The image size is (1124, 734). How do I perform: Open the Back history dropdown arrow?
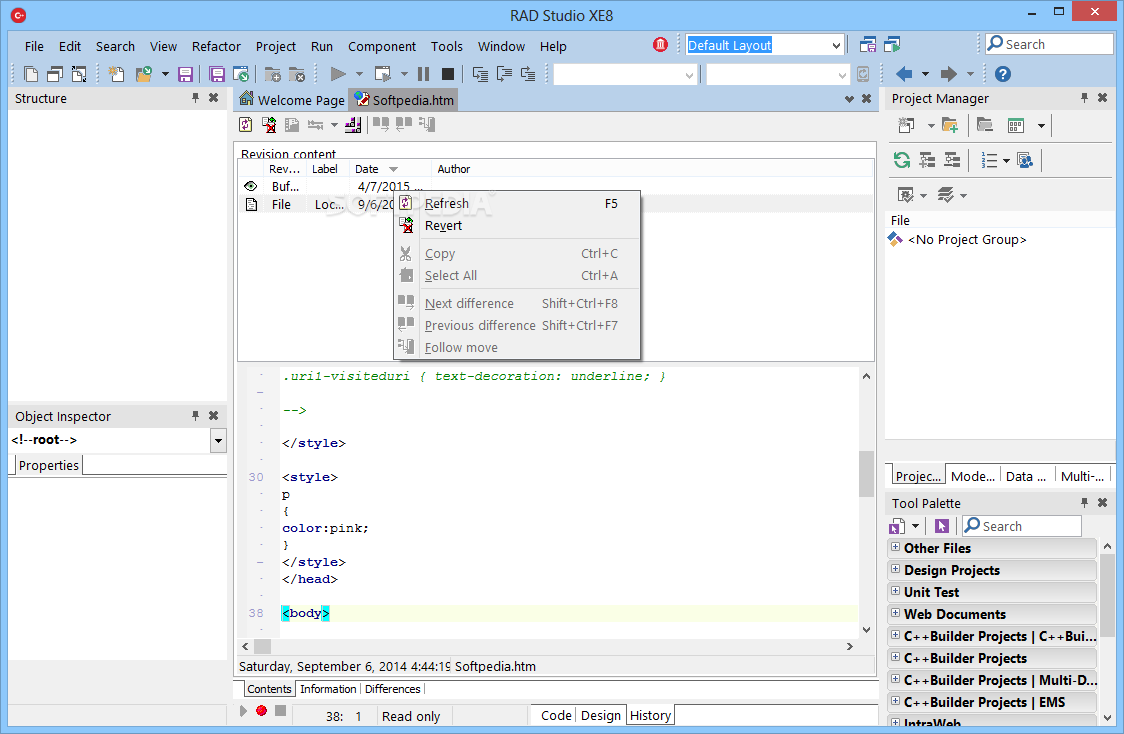pyautogui.click(x=925, y=74)
